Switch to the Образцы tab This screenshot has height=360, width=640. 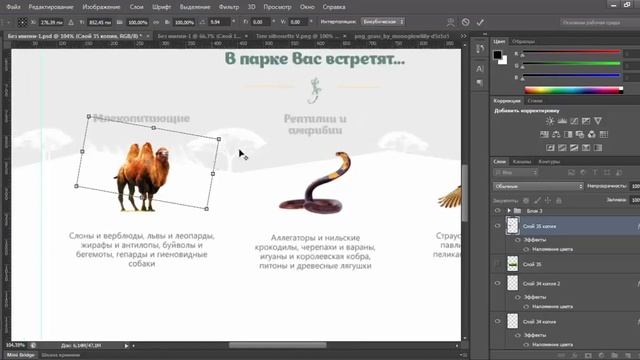pos(523,41)
